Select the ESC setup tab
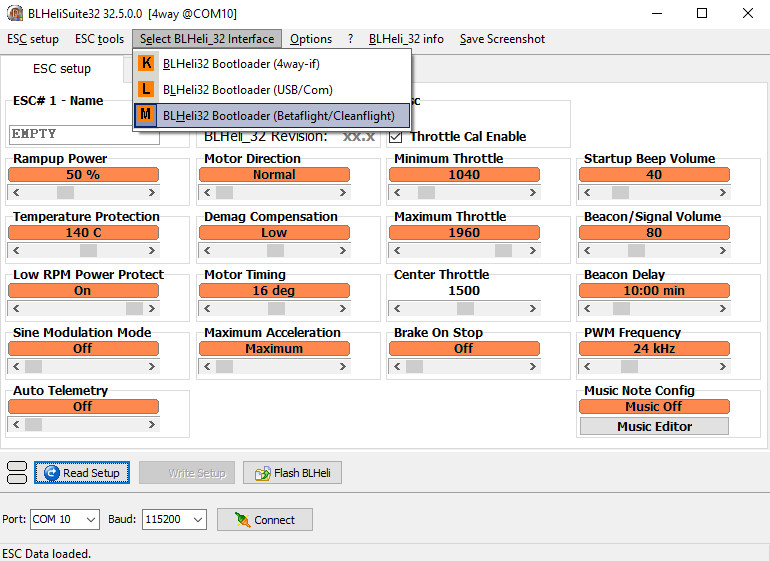 (62, 69)
